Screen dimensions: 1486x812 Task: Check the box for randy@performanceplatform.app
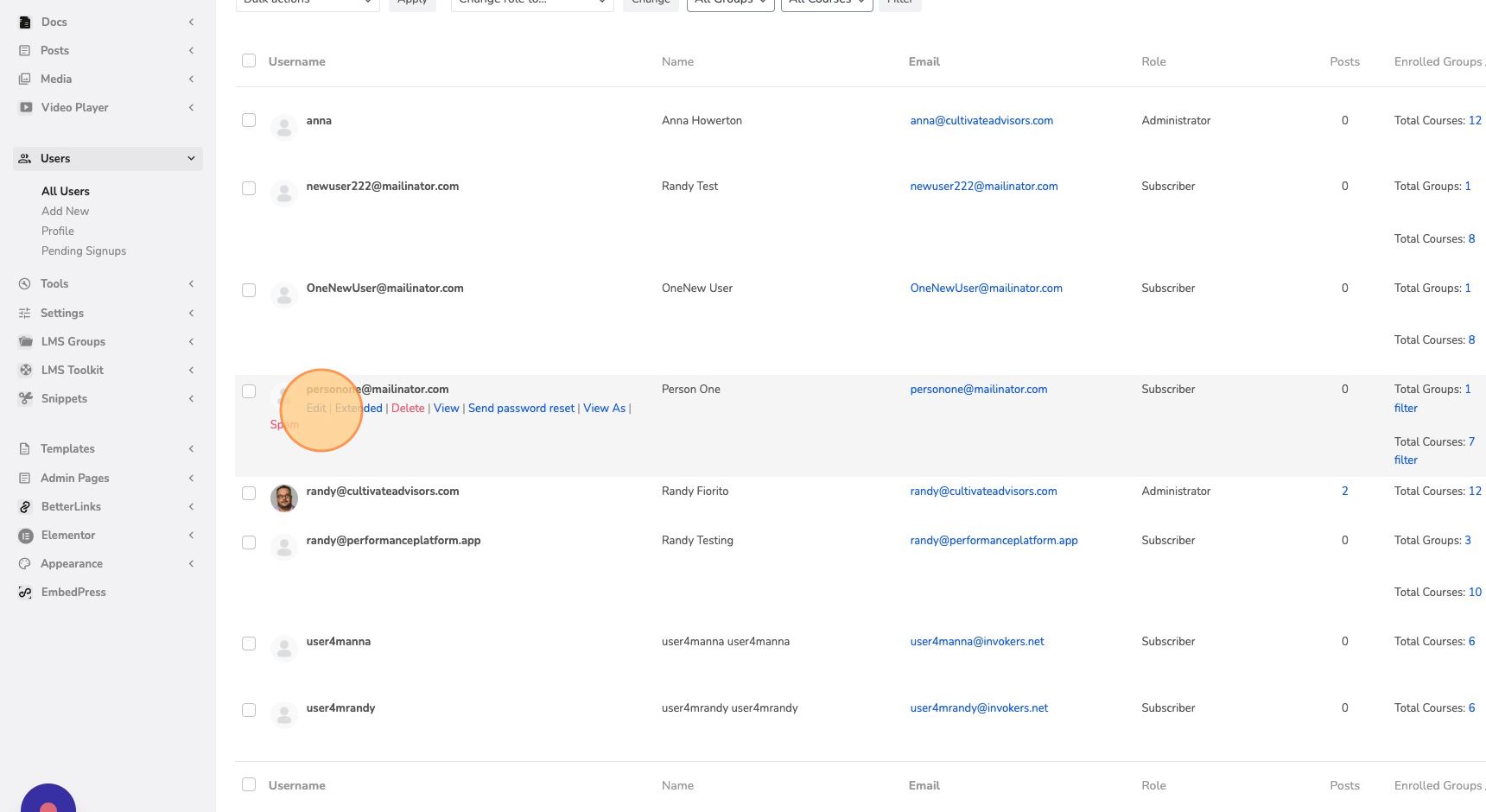pyautogui.click(x=249, y=542)
